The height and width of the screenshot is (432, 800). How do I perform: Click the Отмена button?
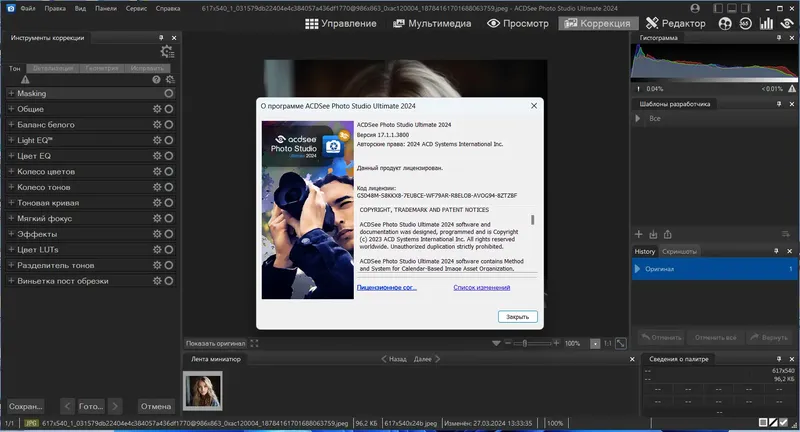(156, 406)
